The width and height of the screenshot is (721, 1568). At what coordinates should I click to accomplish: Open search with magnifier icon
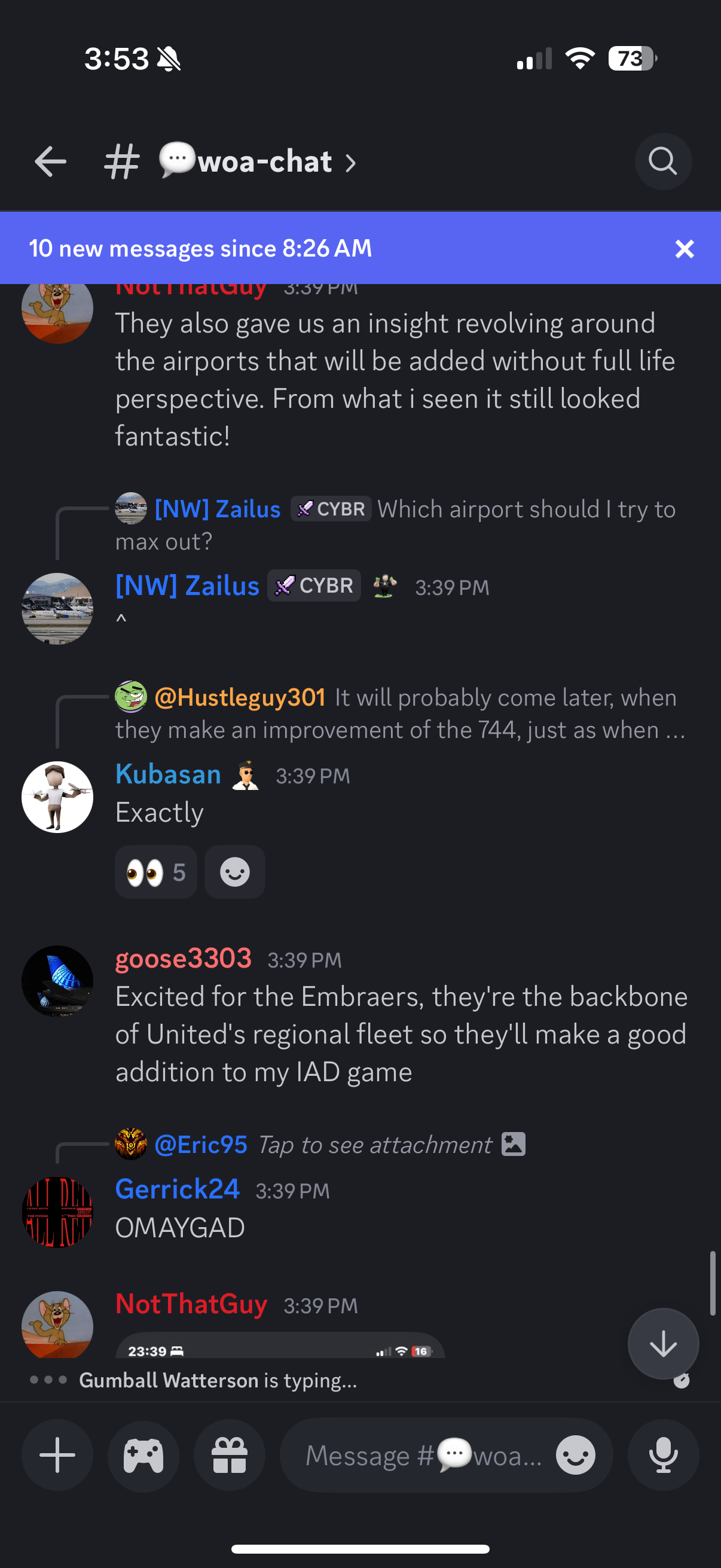[x=662, y=162]
